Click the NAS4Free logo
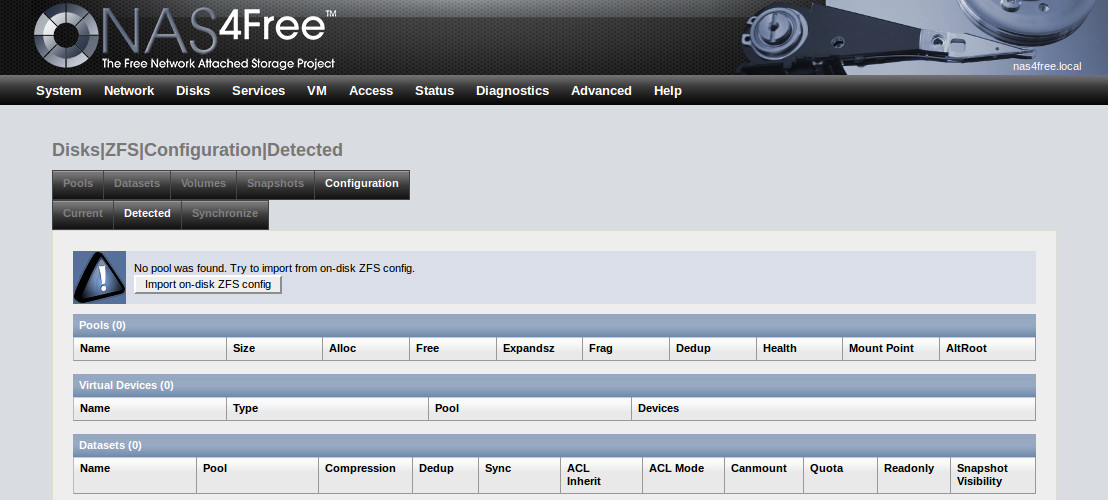This screenshot has height=500, width=1108. (x=185, y=38)
